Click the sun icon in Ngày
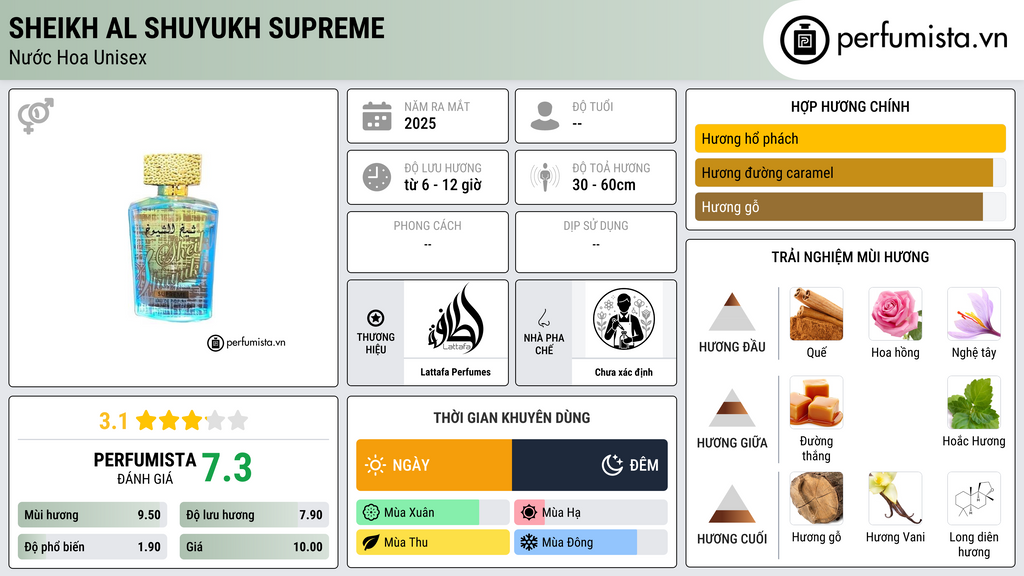Image resolution: width=1024 pixels, height=576 pixels. coord(375,465)
